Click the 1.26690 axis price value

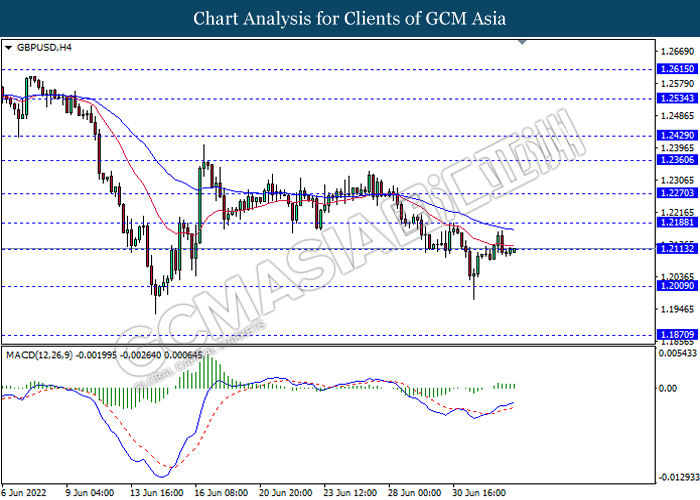[677, 52]
